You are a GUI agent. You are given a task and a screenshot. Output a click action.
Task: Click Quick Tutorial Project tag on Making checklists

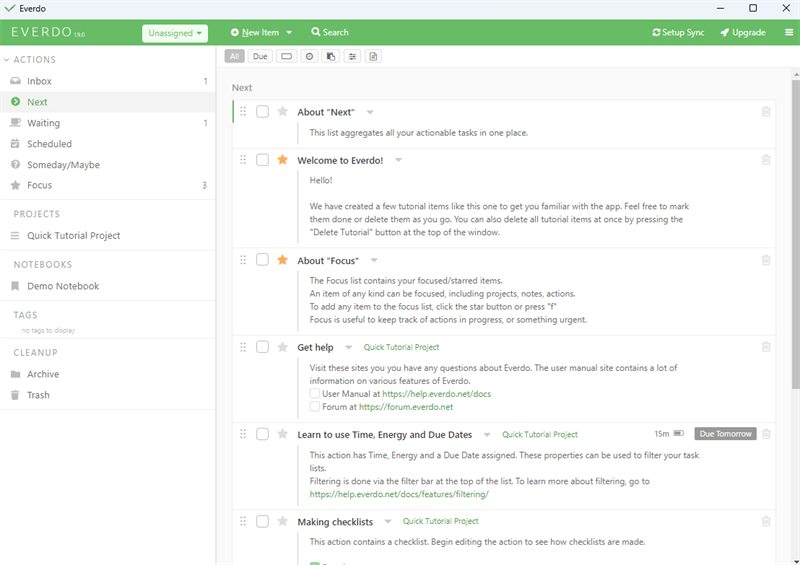[x=440, y=521]
